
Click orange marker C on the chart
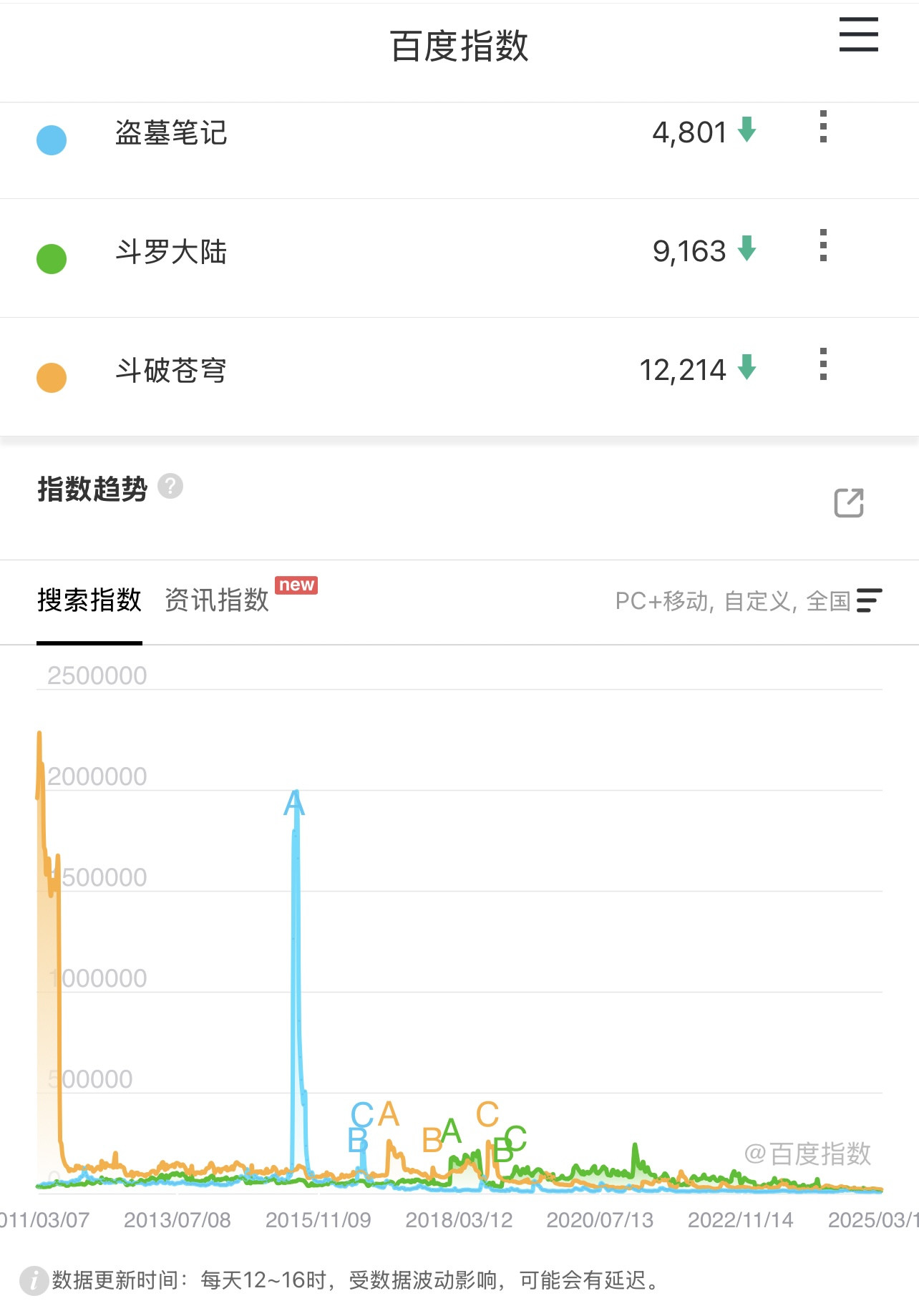coord(487,1115)
